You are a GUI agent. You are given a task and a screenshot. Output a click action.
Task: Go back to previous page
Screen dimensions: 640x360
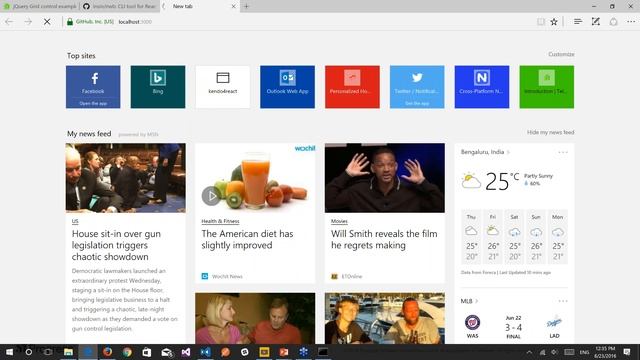click(9, 22)
